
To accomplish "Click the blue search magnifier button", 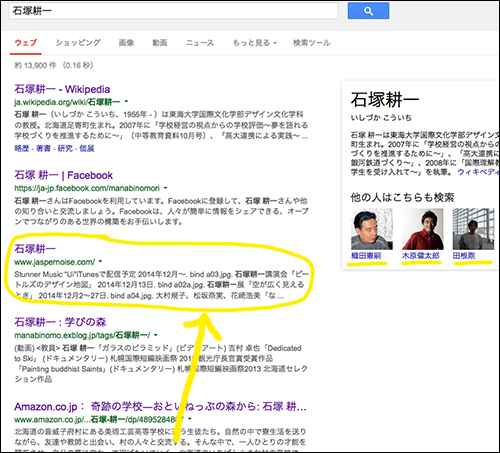I will point(368,11).
